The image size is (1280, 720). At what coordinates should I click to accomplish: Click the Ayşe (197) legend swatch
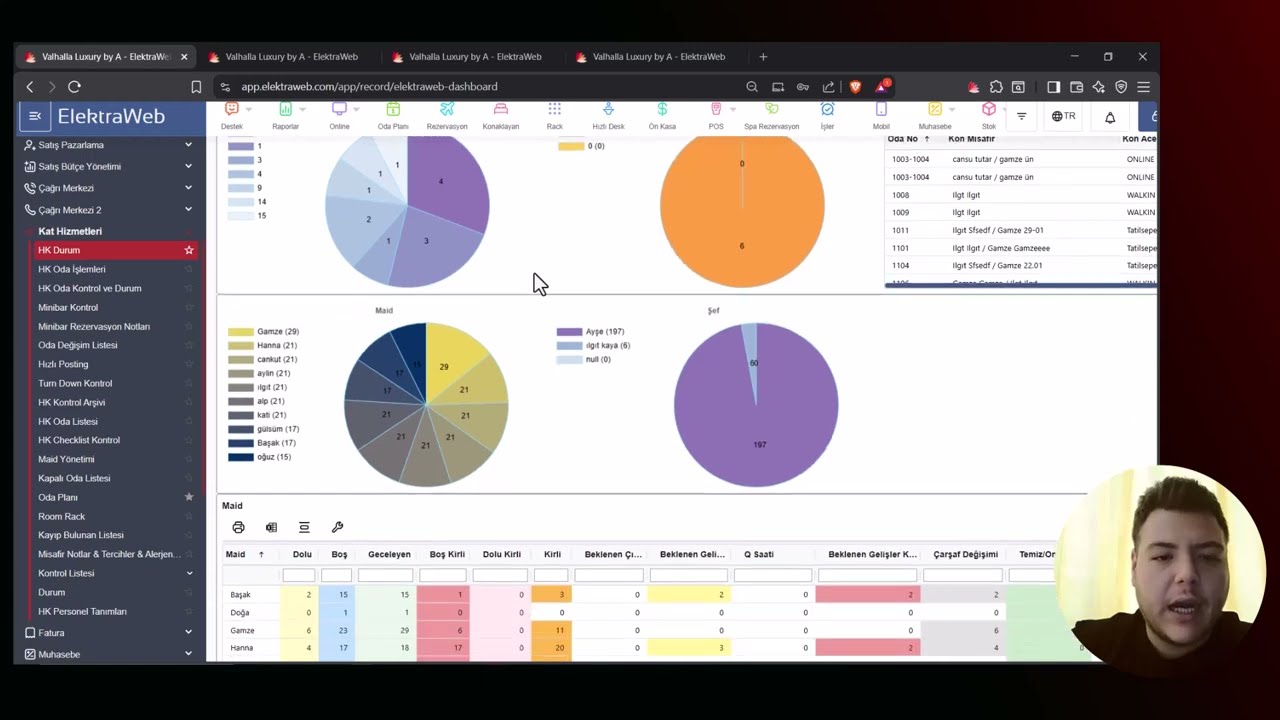point(569,331)
